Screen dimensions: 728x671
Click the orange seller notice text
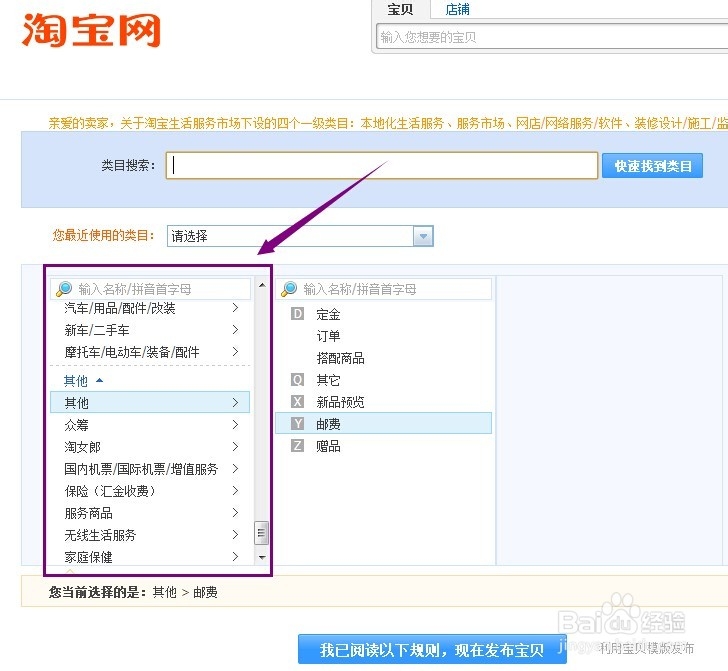pos(388,123)
